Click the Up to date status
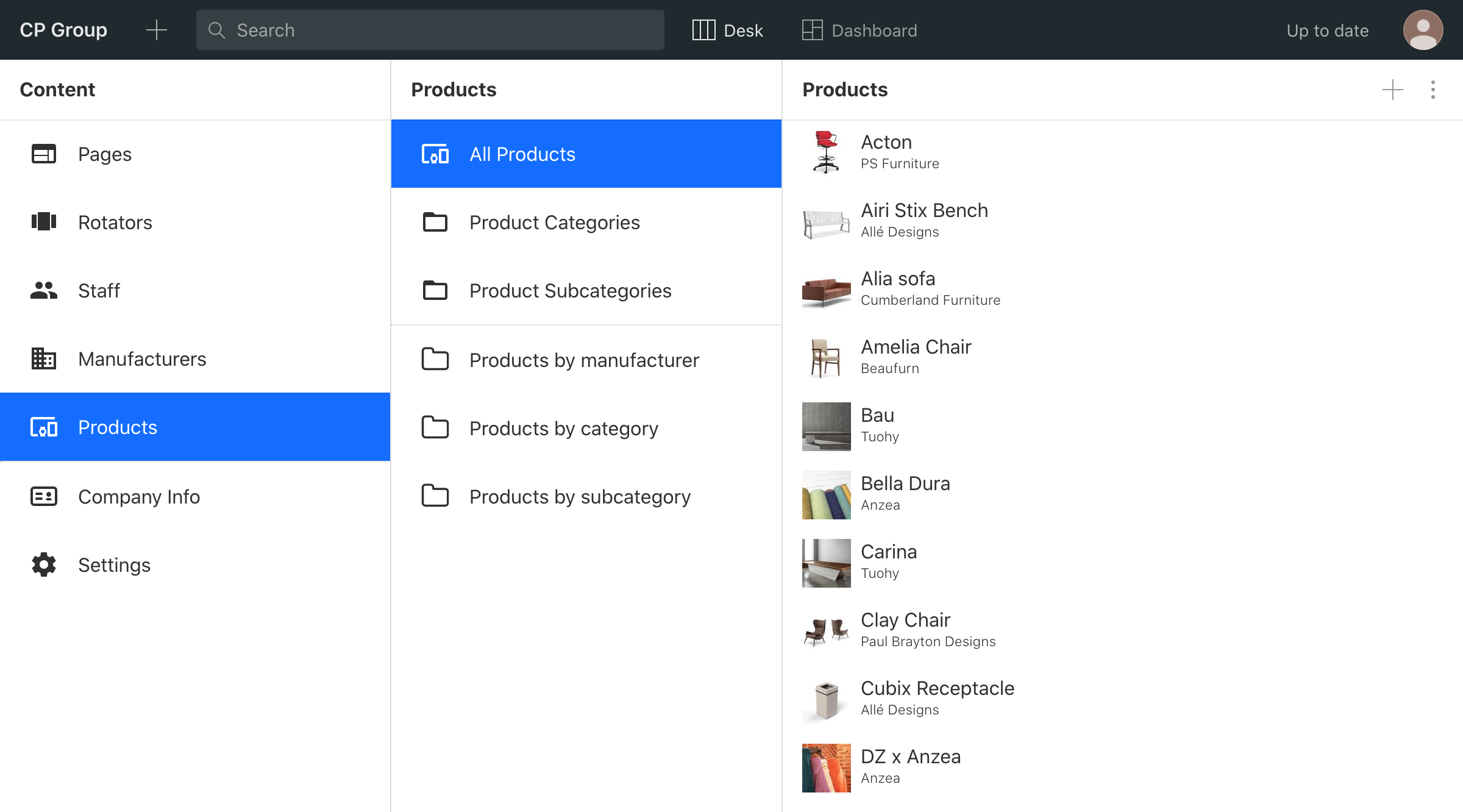 (x=1327, y=30)
